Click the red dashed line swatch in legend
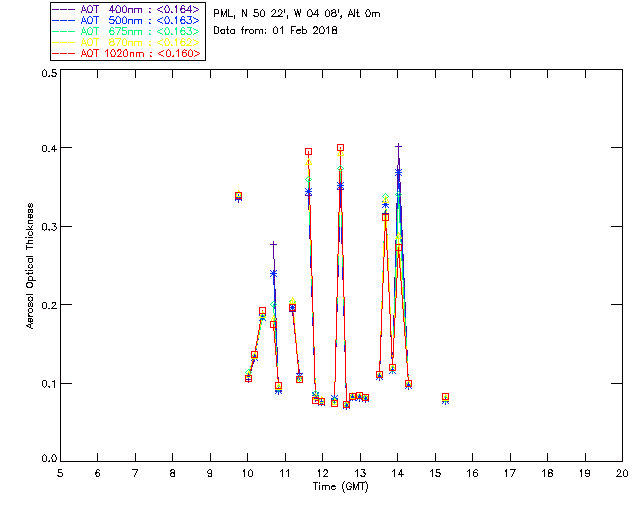640x512 pixels. (65, 53)
